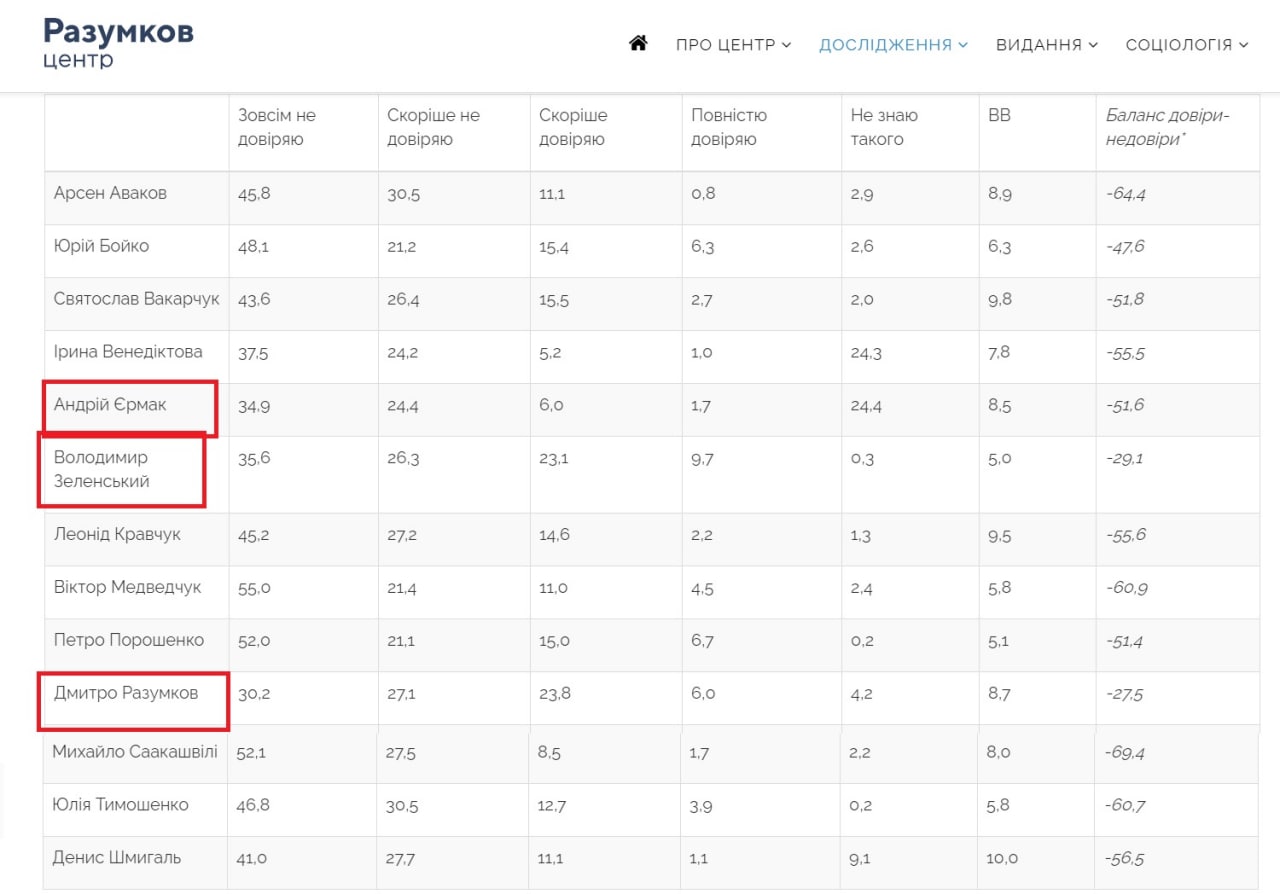Click Зеленський's 'Скоріше довіряю' value 23,1

(x=553, y=459)
